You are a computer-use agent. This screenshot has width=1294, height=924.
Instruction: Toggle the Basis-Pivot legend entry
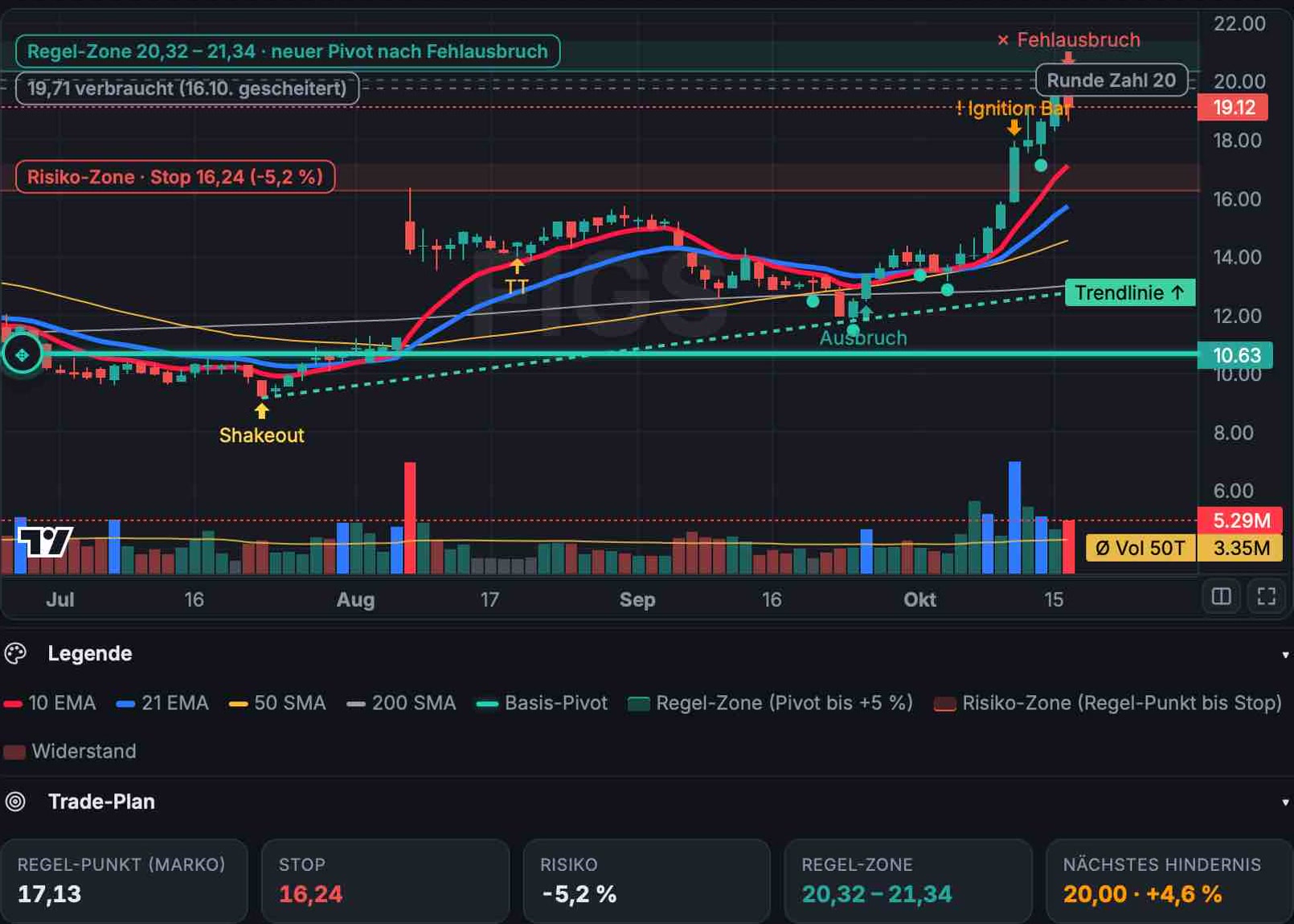[x=542, y=703]
